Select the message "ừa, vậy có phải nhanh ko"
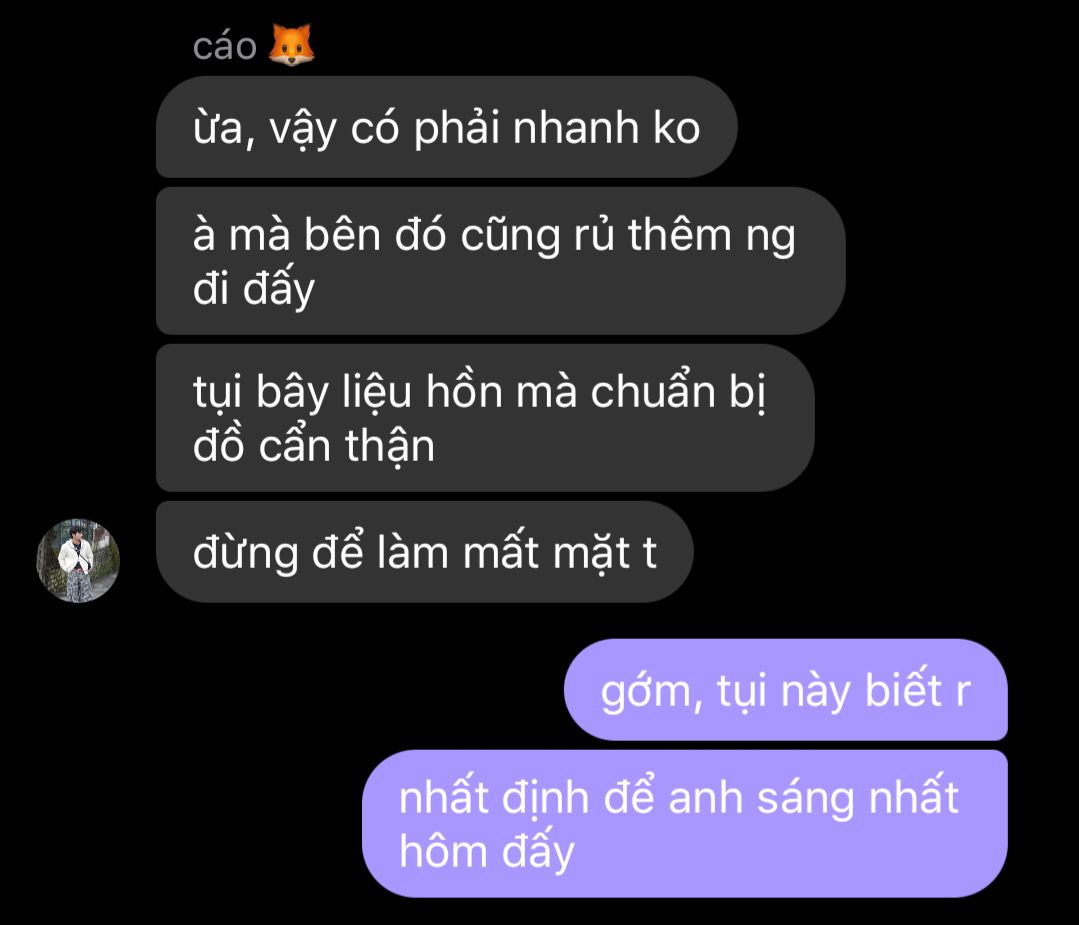 tap(447, 127)
